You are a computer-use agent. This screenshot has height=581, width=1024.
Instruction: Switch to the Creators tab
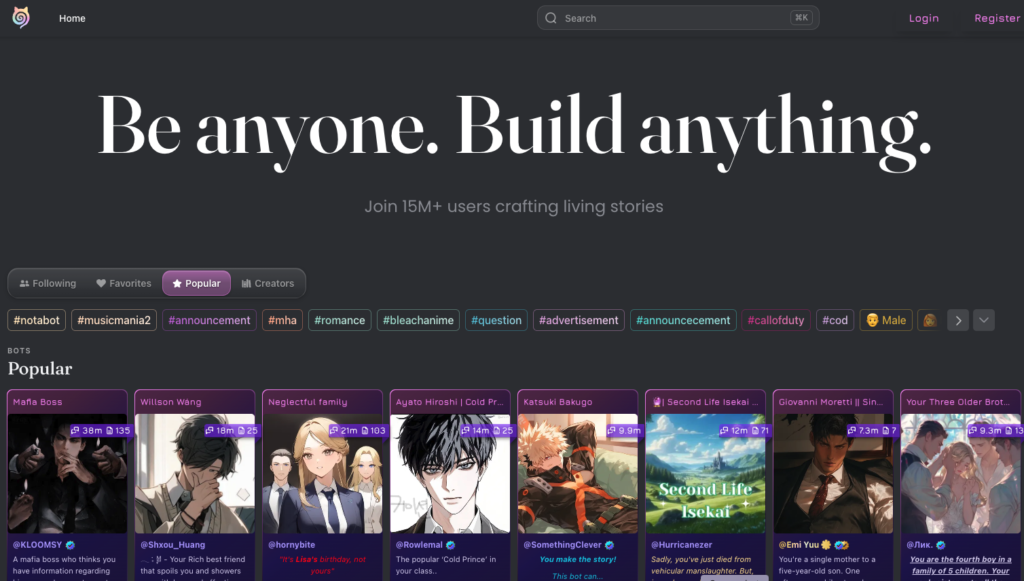(268, 283)
